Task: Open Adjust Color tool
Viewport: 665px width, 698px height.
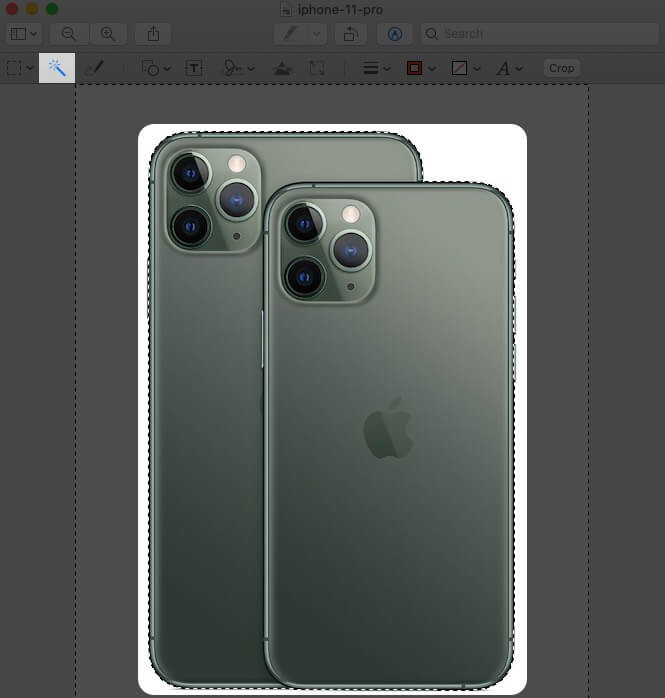Action: pos(282,68)
